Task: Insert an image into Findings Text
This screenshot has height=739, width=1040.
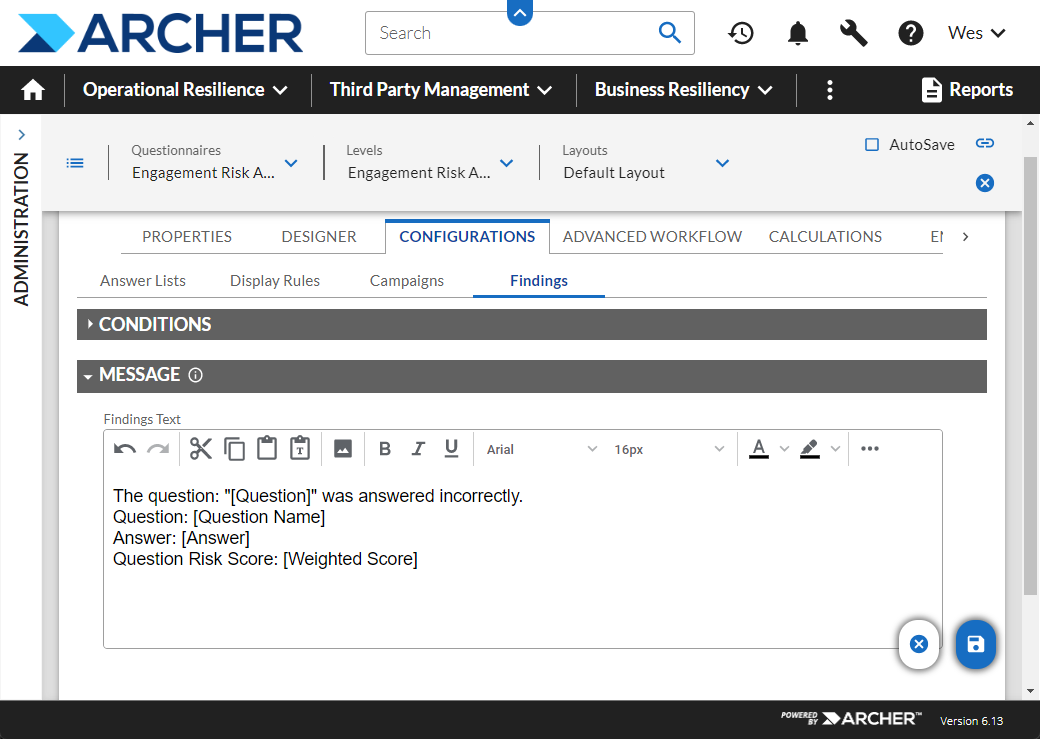Action: pos(343,449)
